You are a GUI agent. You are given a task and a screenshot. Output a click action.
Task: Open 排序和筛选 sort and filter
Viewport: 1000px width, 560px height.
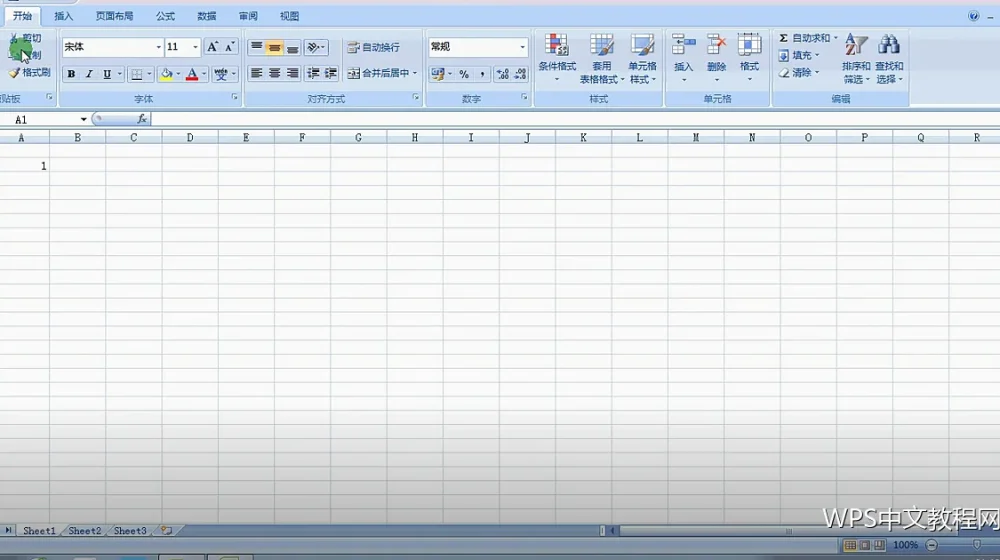coord(856,58)
